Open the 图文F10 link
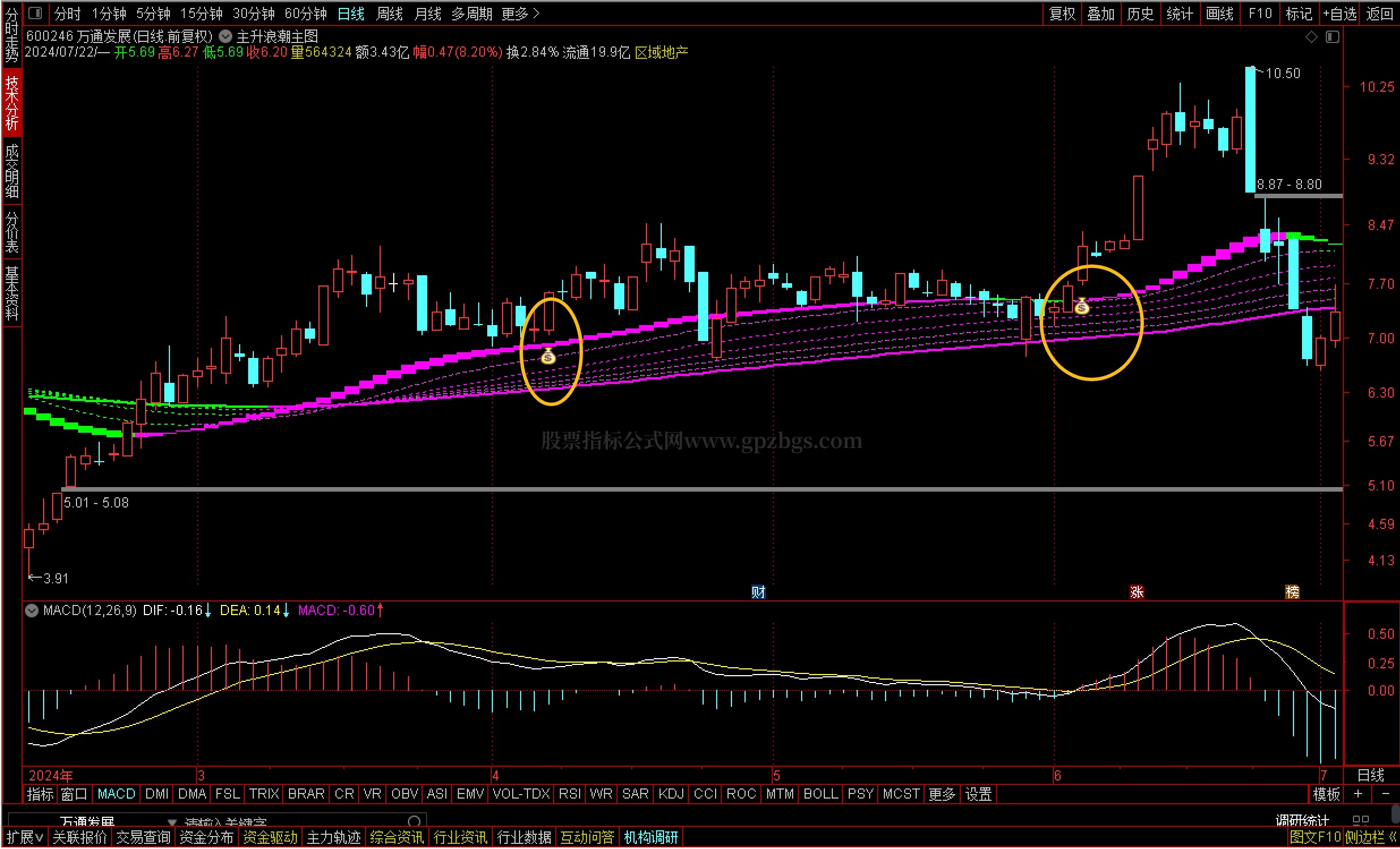Image resolution: width=1400 pixels, height=849 pixels. [1315, 838]
